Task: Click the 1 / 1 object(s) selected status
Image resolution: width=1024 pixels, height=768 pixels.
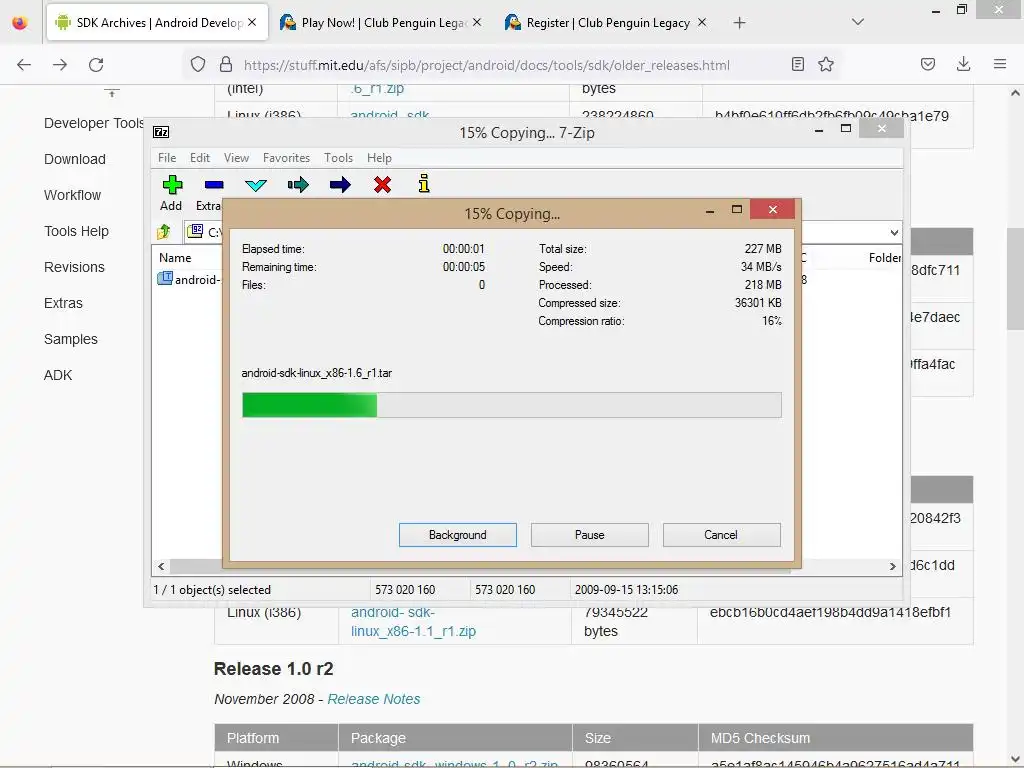Action: point(212,590)
